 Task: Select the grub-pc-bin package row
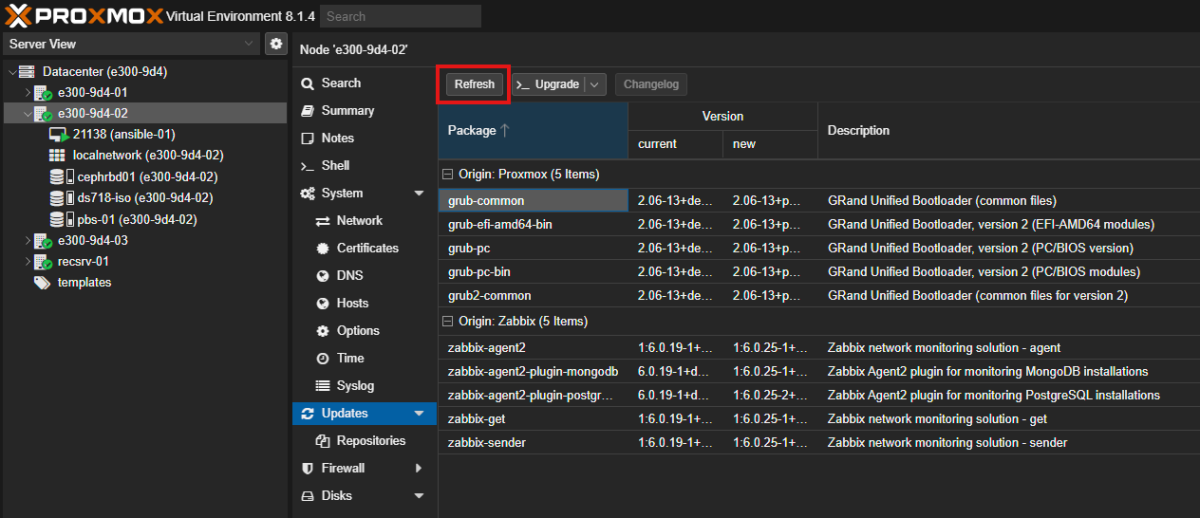[819, 272]
